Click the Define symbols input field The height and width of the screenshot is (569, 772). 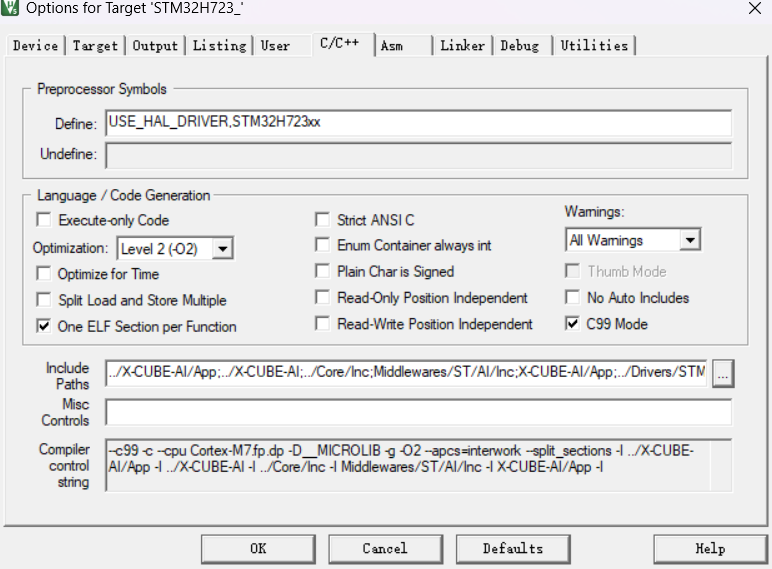[x=418, y=123]
